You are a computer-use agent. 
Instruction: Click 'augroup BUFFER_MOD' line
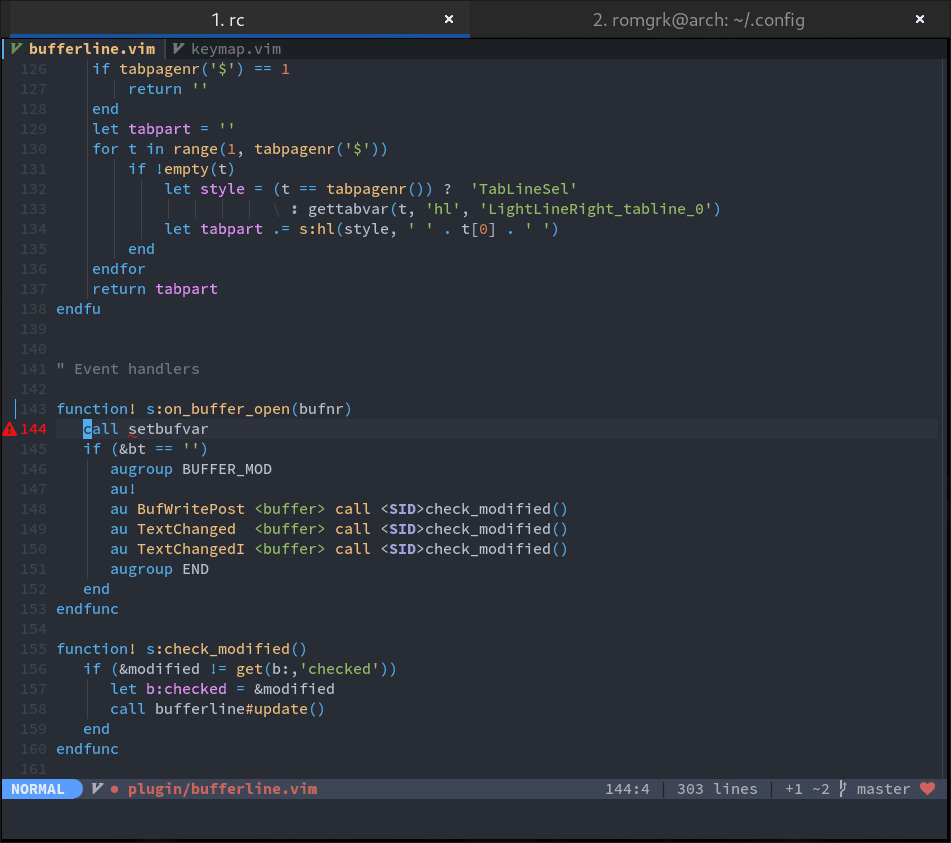[191, 469]
